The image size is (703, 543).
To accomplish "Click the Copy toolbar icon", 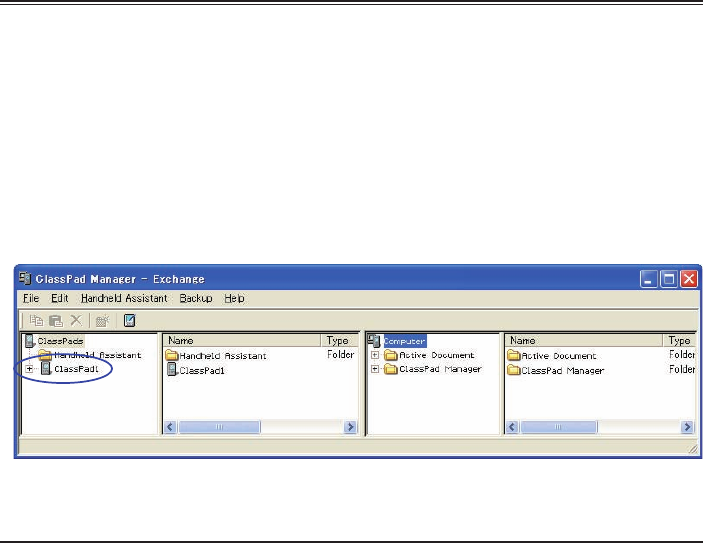I will click(36, 321).
